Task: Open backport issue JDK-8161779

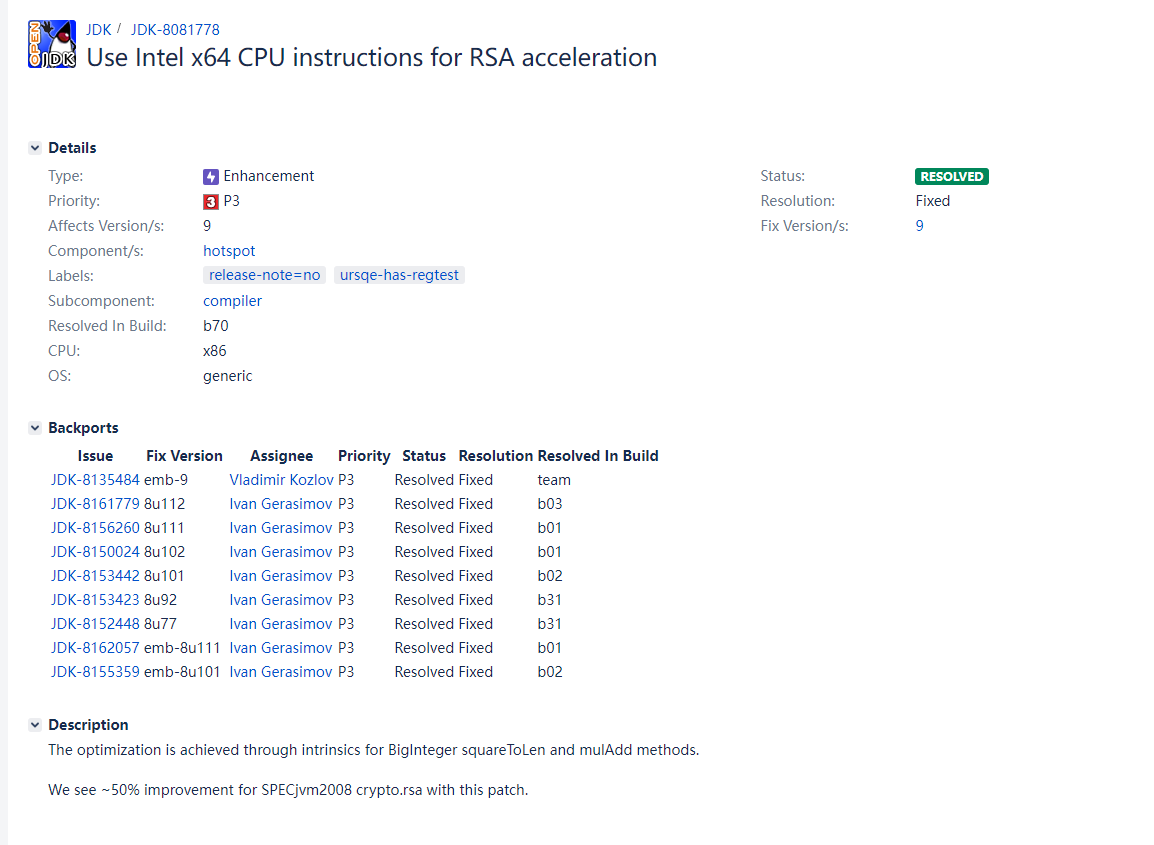Action: tap(95, 504)
